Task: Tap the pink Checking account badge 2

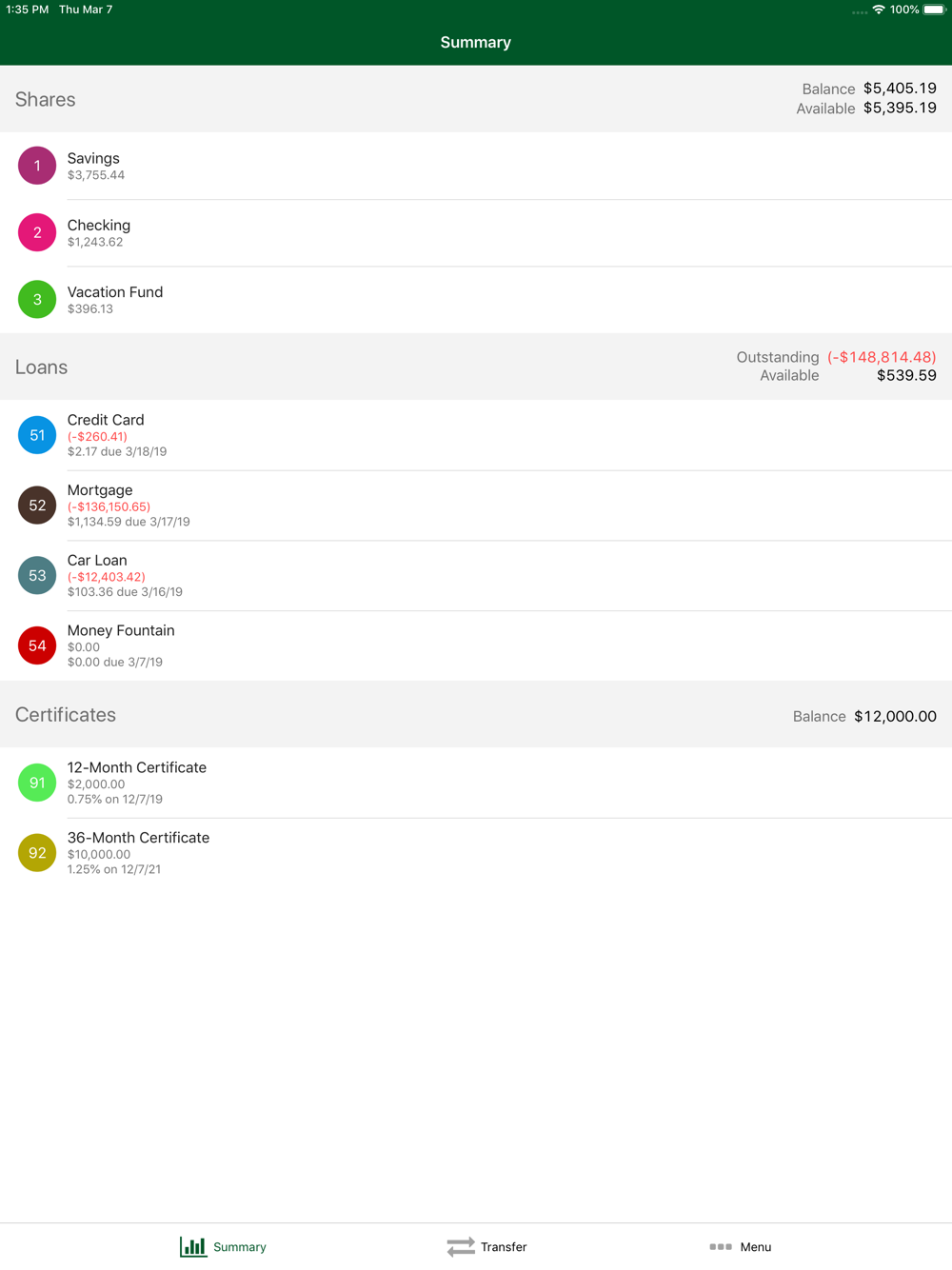Action: pos(37,232)
